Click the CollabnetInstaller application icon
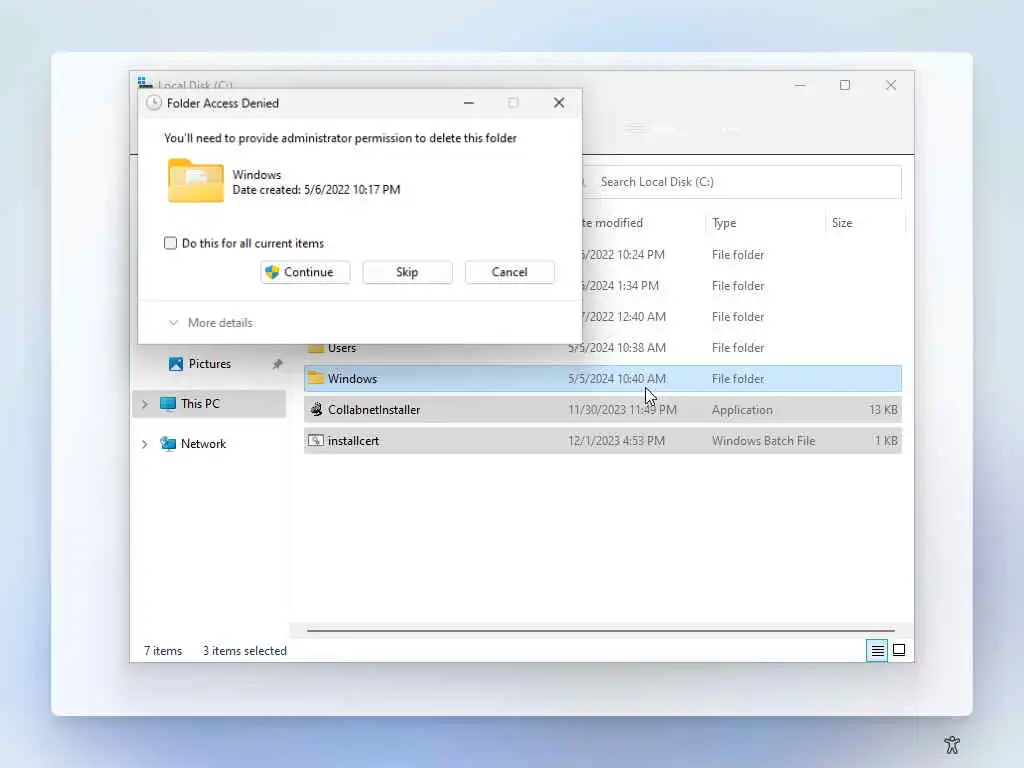Screen dimensions: 1024x768 (316, 409)
